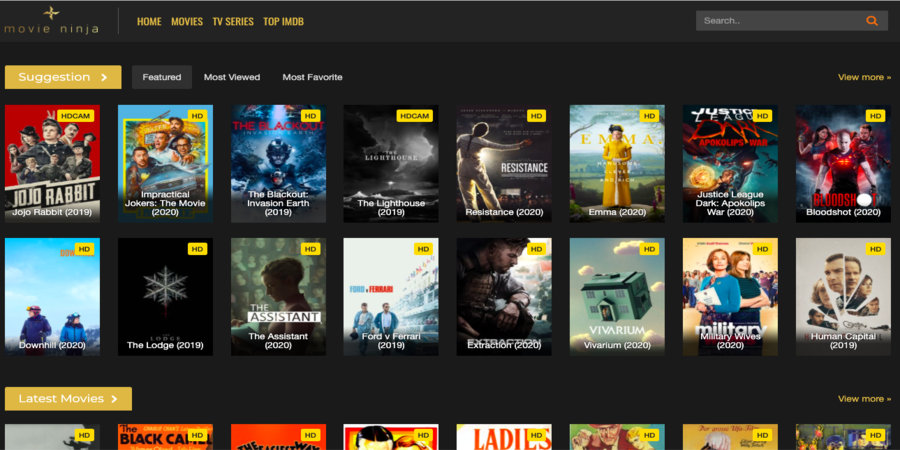Select the Featured tab
This screenshot has height=450, width=900.
pos(162,77)
